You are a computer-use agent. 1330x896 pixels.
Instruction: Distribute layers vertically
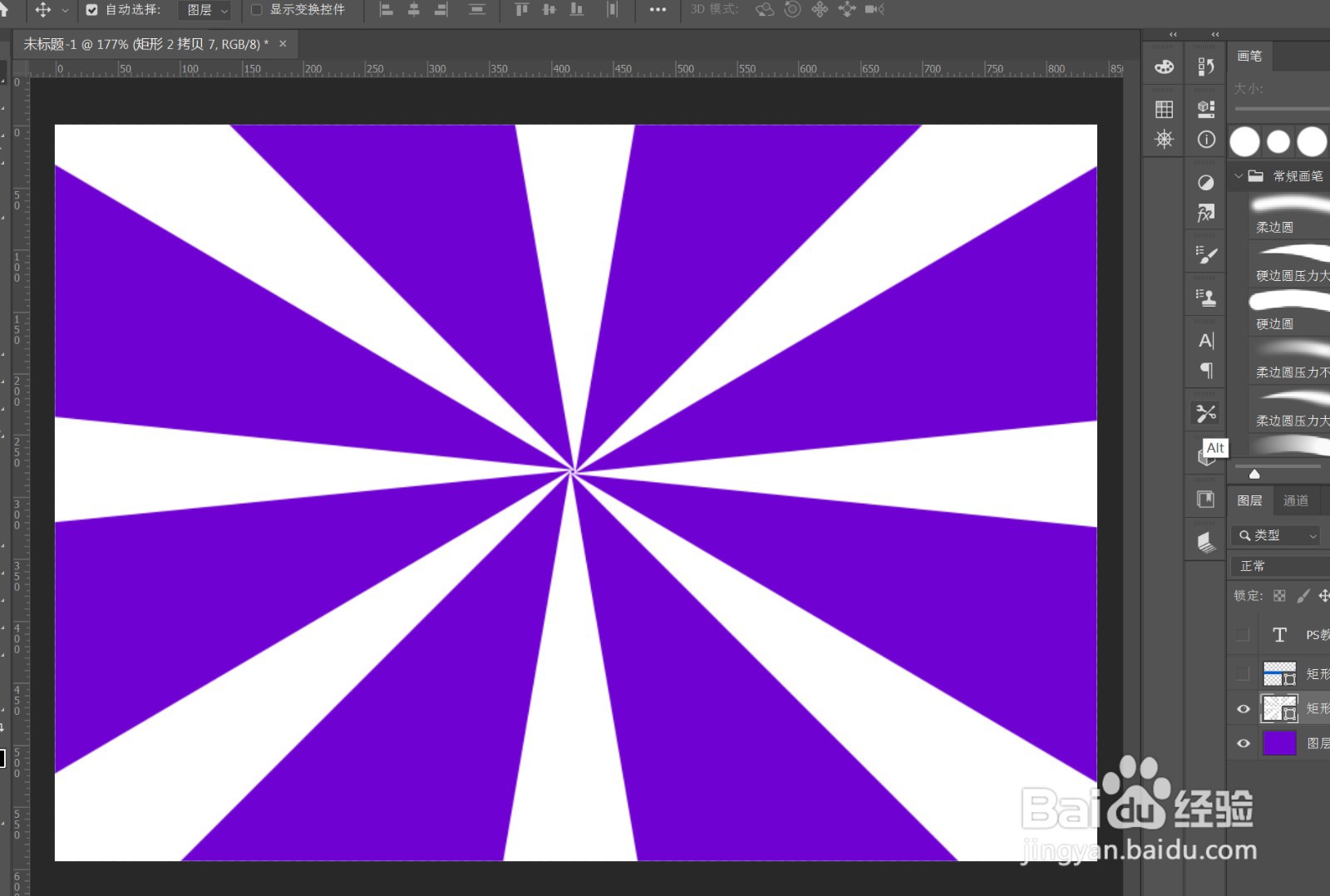(x=477, y=10)
